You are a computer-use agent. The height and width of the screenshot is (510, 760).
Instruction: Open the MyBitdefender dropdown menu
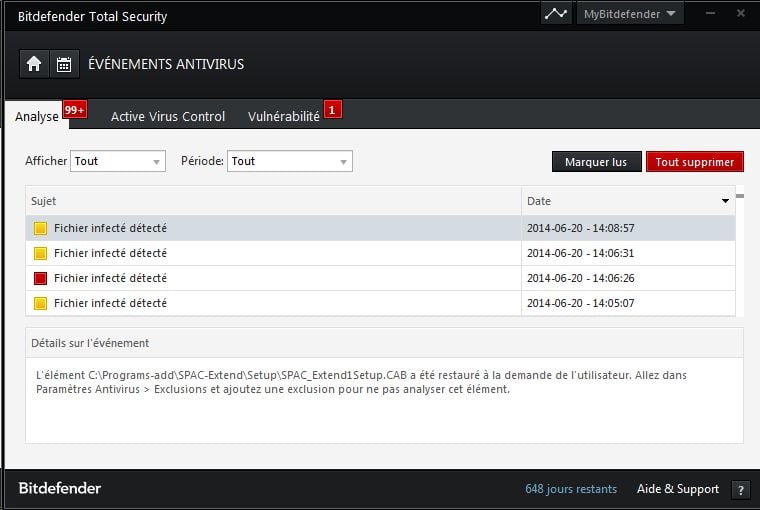click(630, 14)
